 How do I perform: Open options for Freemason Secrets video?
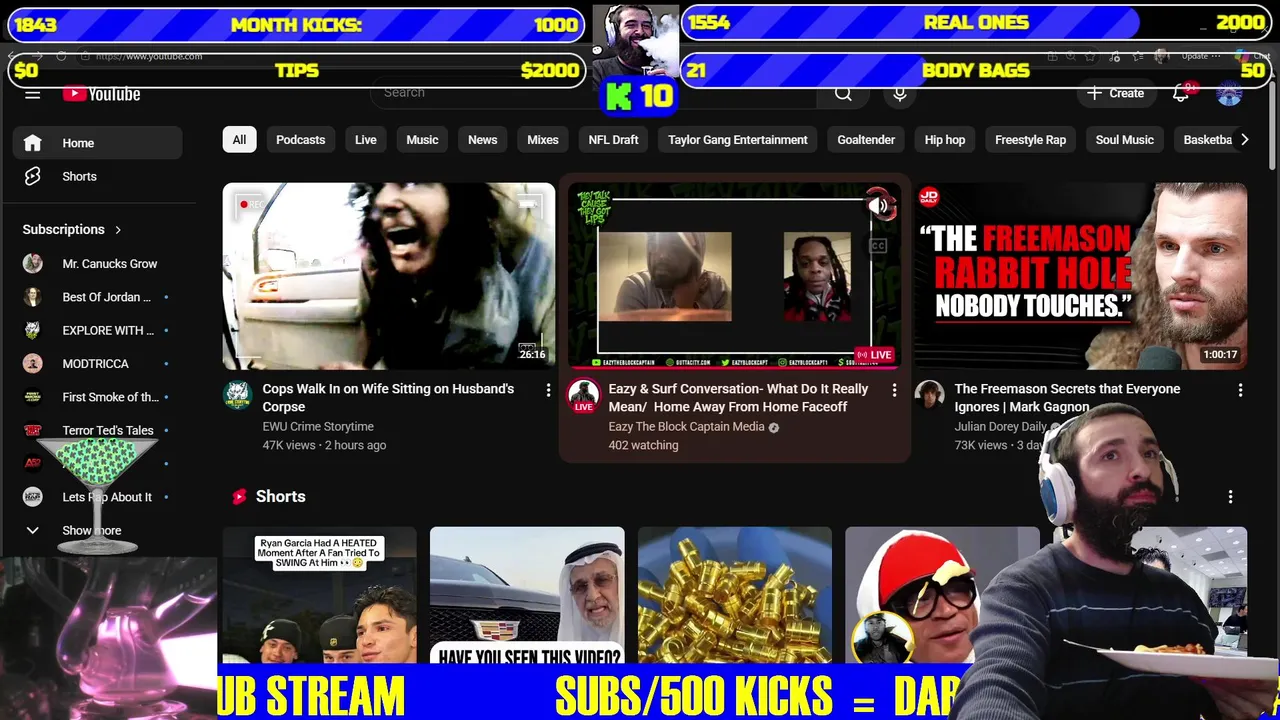point(1240,390)
